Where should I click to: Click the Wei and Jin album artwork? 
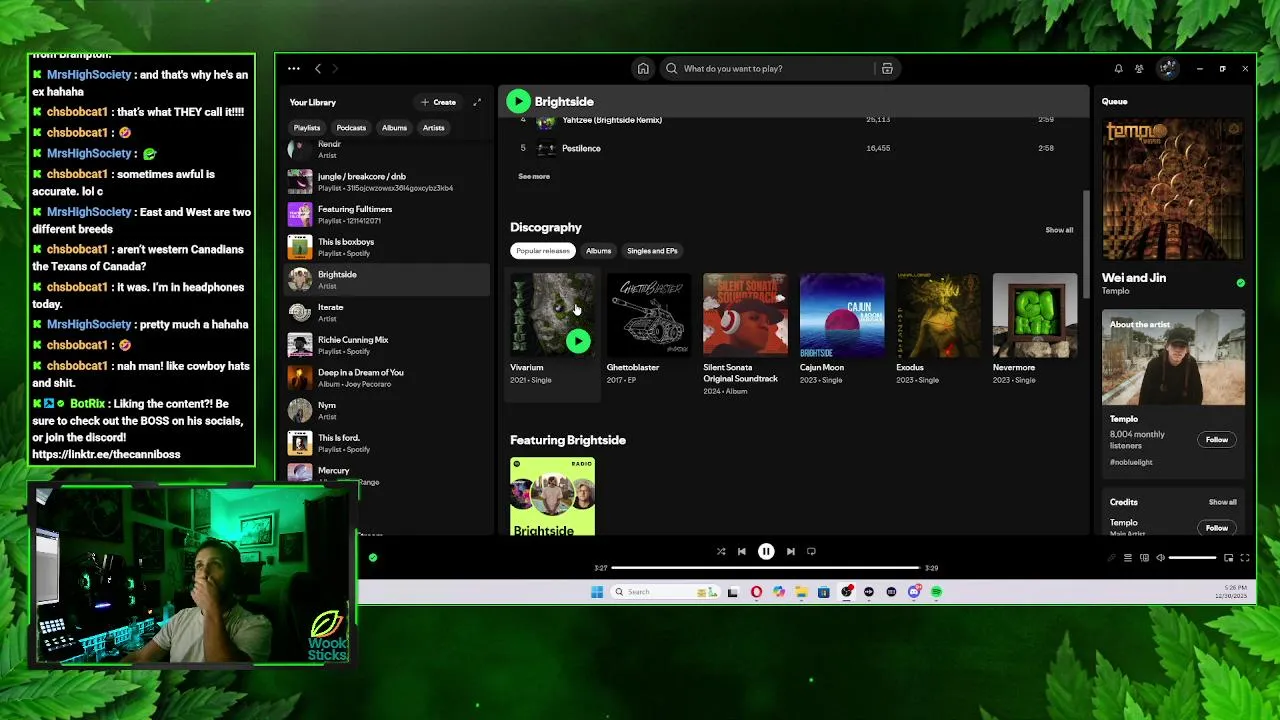1174,189
